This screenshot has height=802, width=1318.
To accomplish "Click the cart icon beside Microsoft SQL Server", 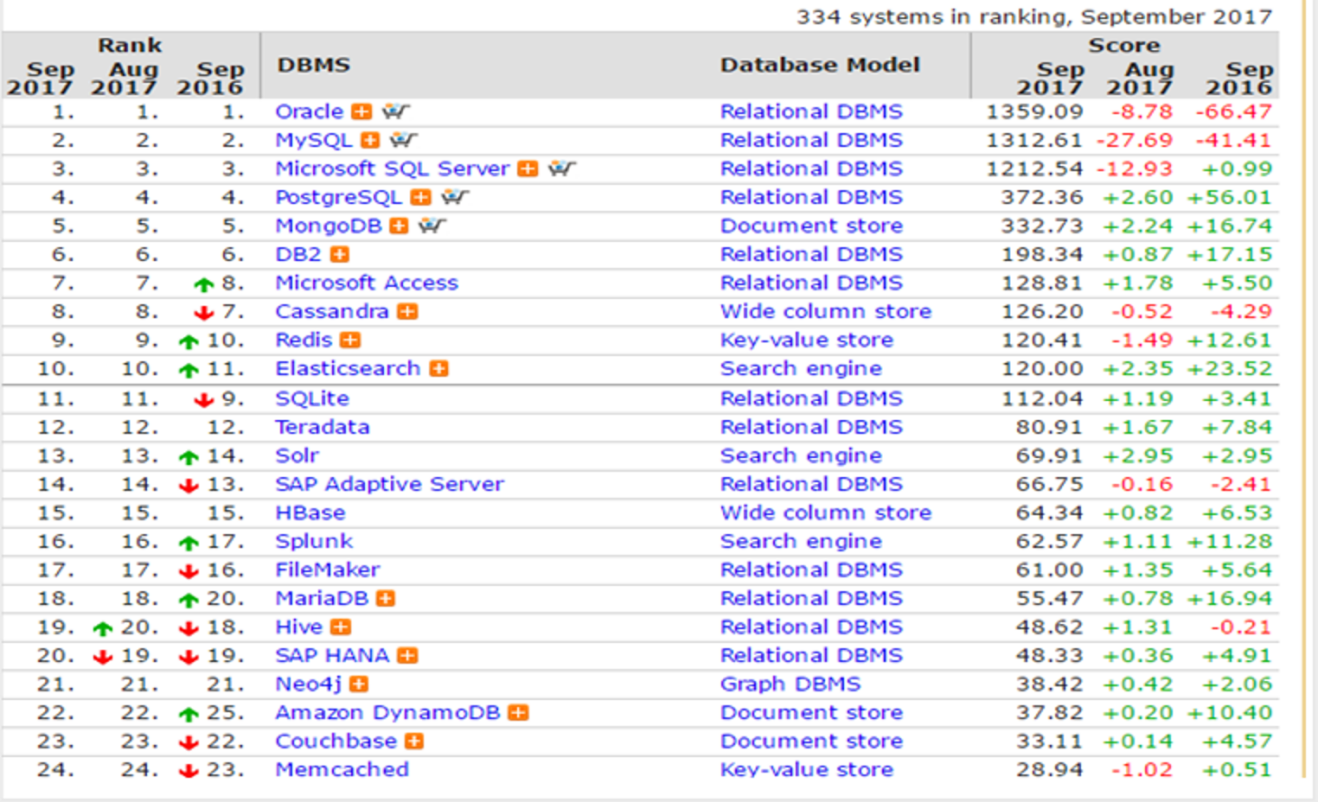I will [562, 168].
